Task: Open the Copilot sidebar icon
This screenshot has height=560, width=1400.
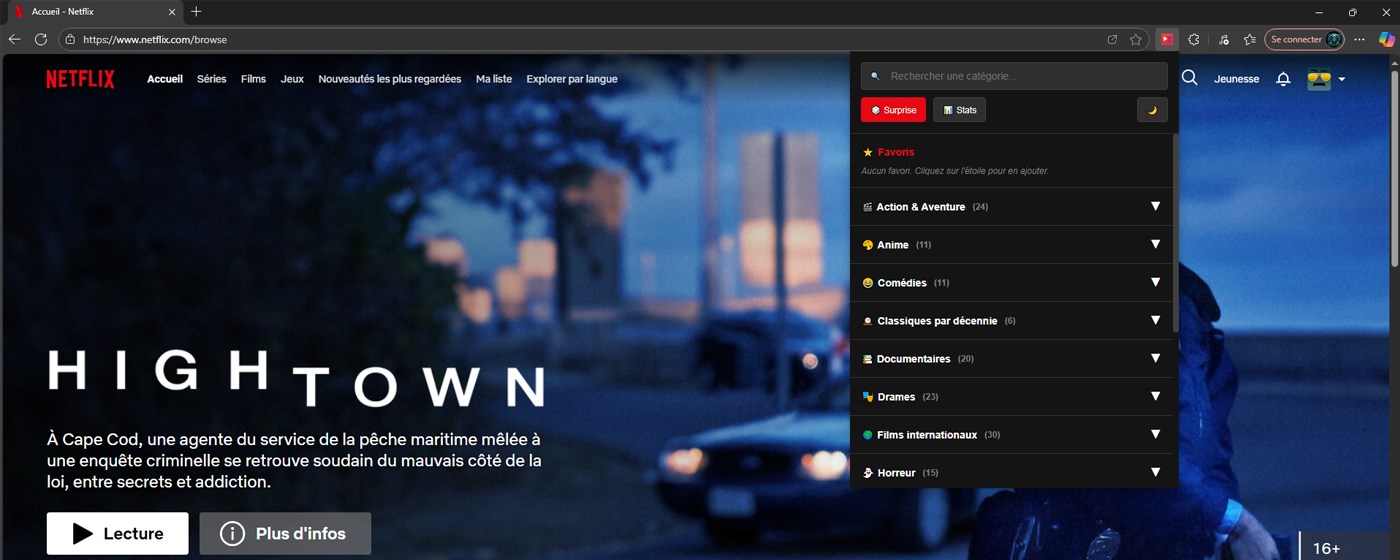Action: [x=1387, y=39]
